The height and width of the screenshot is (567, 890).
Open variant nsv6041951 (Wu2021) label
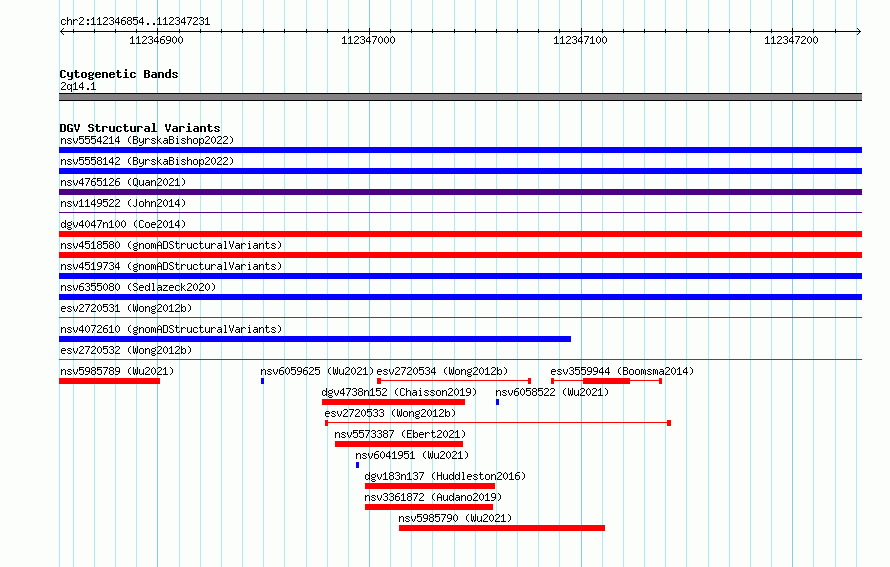pos(412,455)
